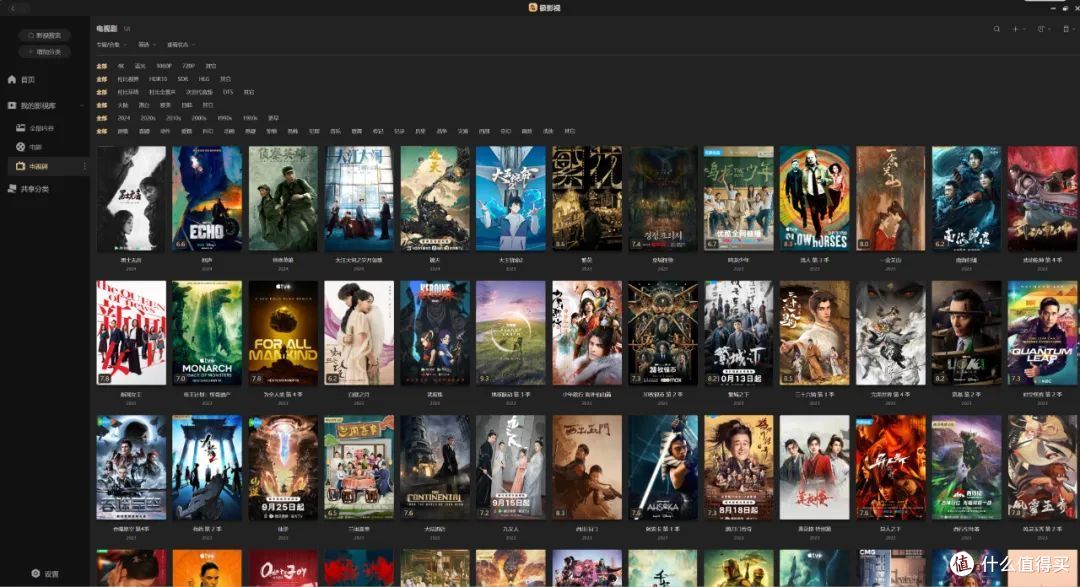This screenshot has height=587, width=1080.
Task: Collapse the 我的影视库 section arrow
Action: (x=82, y=105)
